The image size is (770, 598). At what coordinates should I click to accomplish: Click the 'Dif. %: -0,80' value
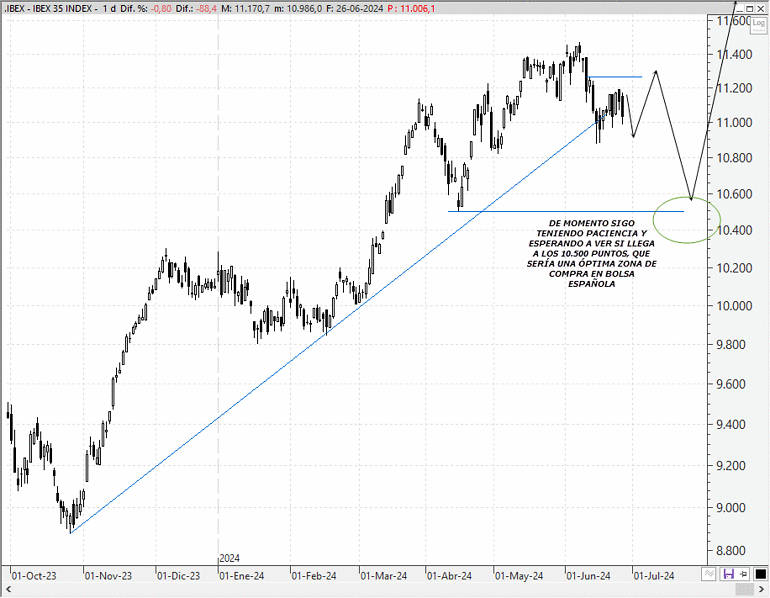145,8
